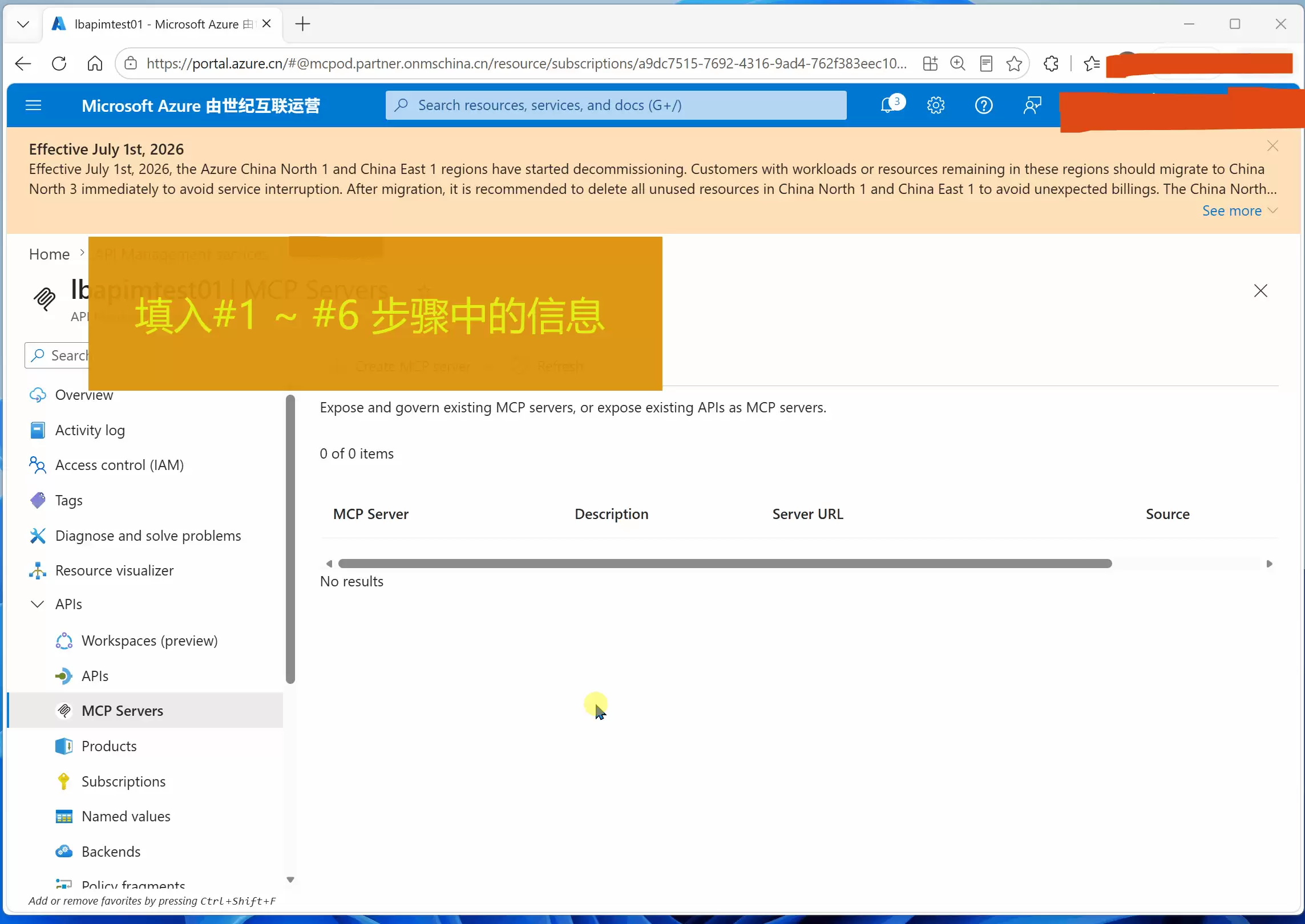Sort by MCP Server column header
The image size is (1305, 924).
[x=371, y=514]
